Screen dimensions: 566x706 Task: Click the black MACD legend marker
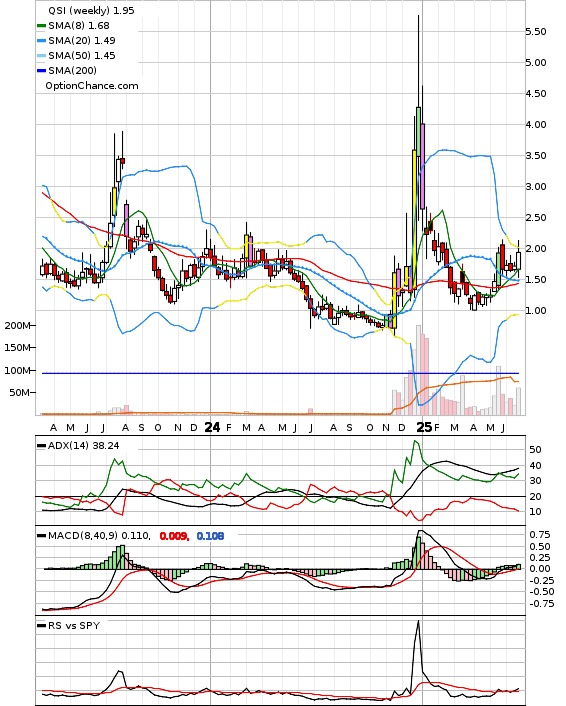click(x=41, y=536)
